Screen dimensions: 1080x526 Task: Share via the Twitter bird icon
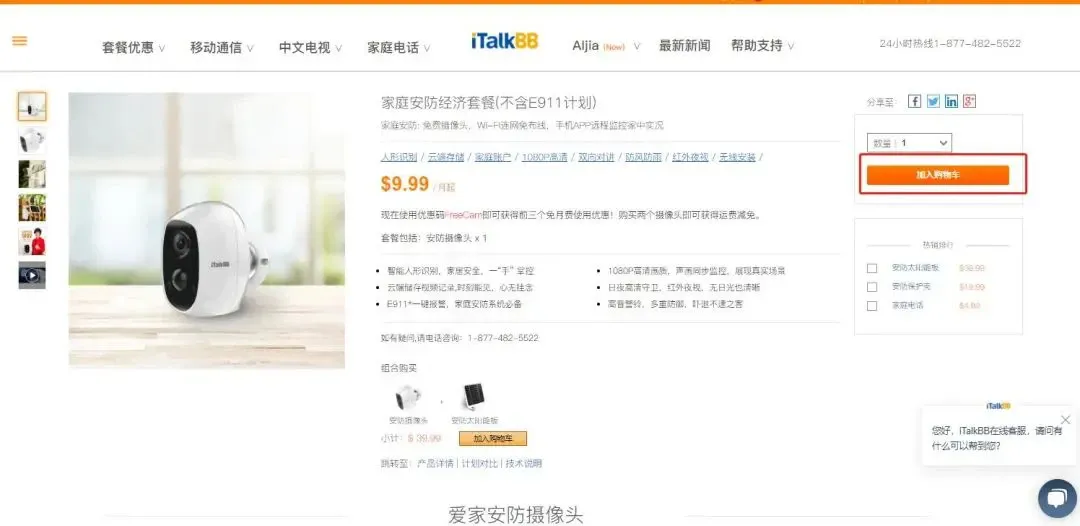[x=933, y=102]
